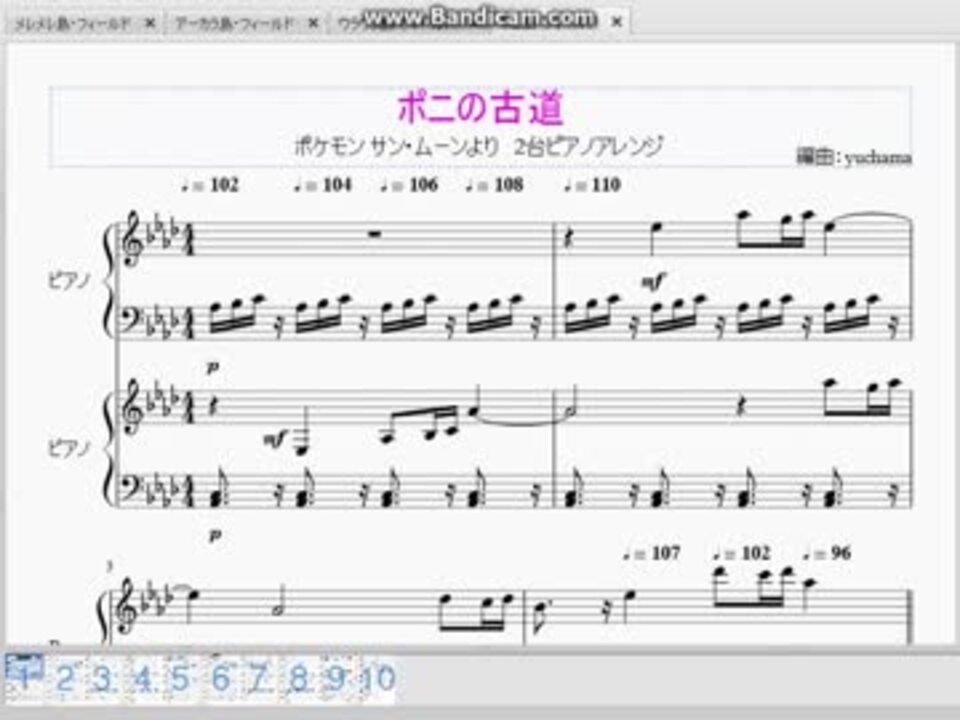The height and width of the screenshot is (720, 960).
Task: Select the p dynamic below second piano bass staff
Action: [214, 536]
